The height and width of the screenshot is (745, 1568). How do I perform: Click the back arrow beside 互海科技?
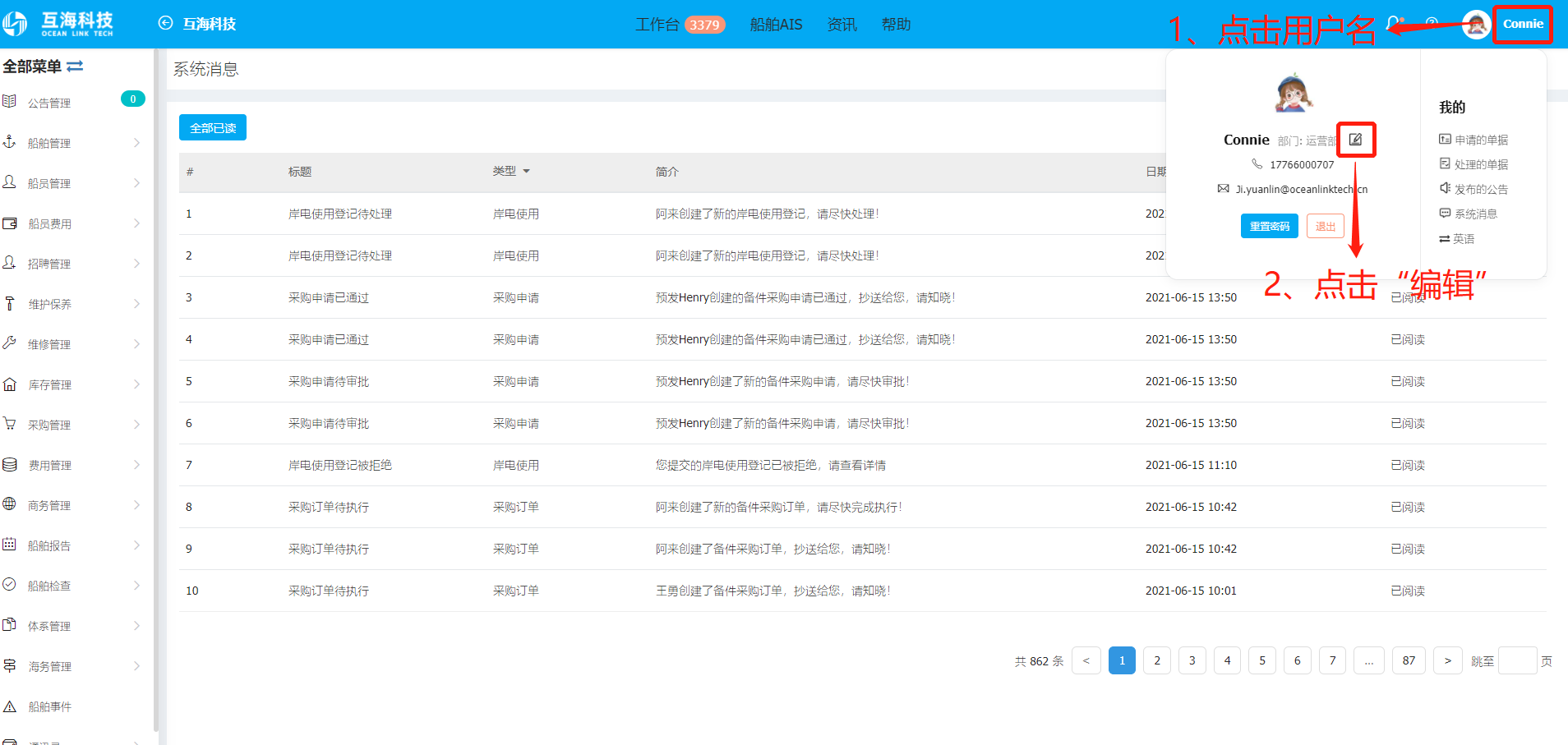165,23
